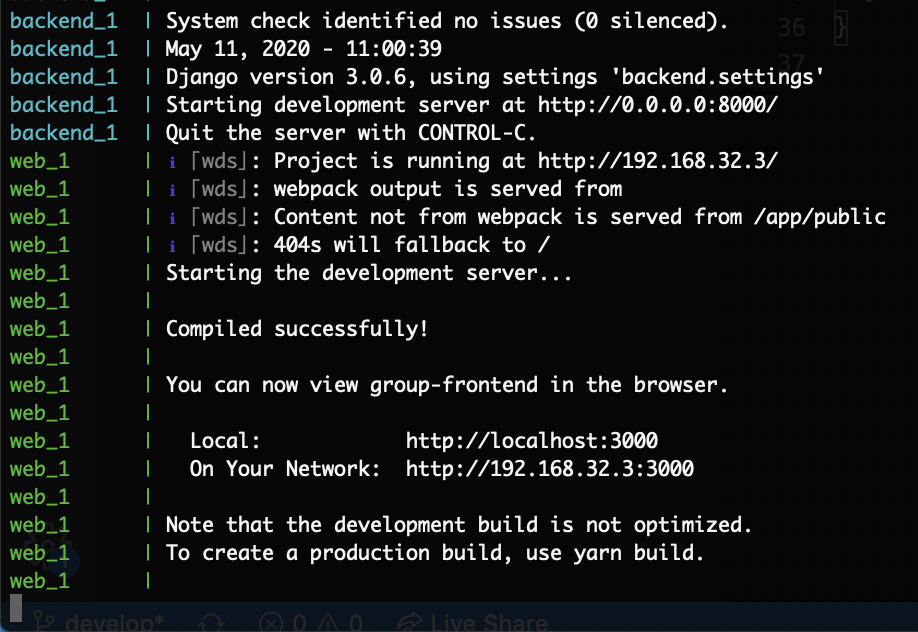Click the '/app/public' path text

pos(820,217)
